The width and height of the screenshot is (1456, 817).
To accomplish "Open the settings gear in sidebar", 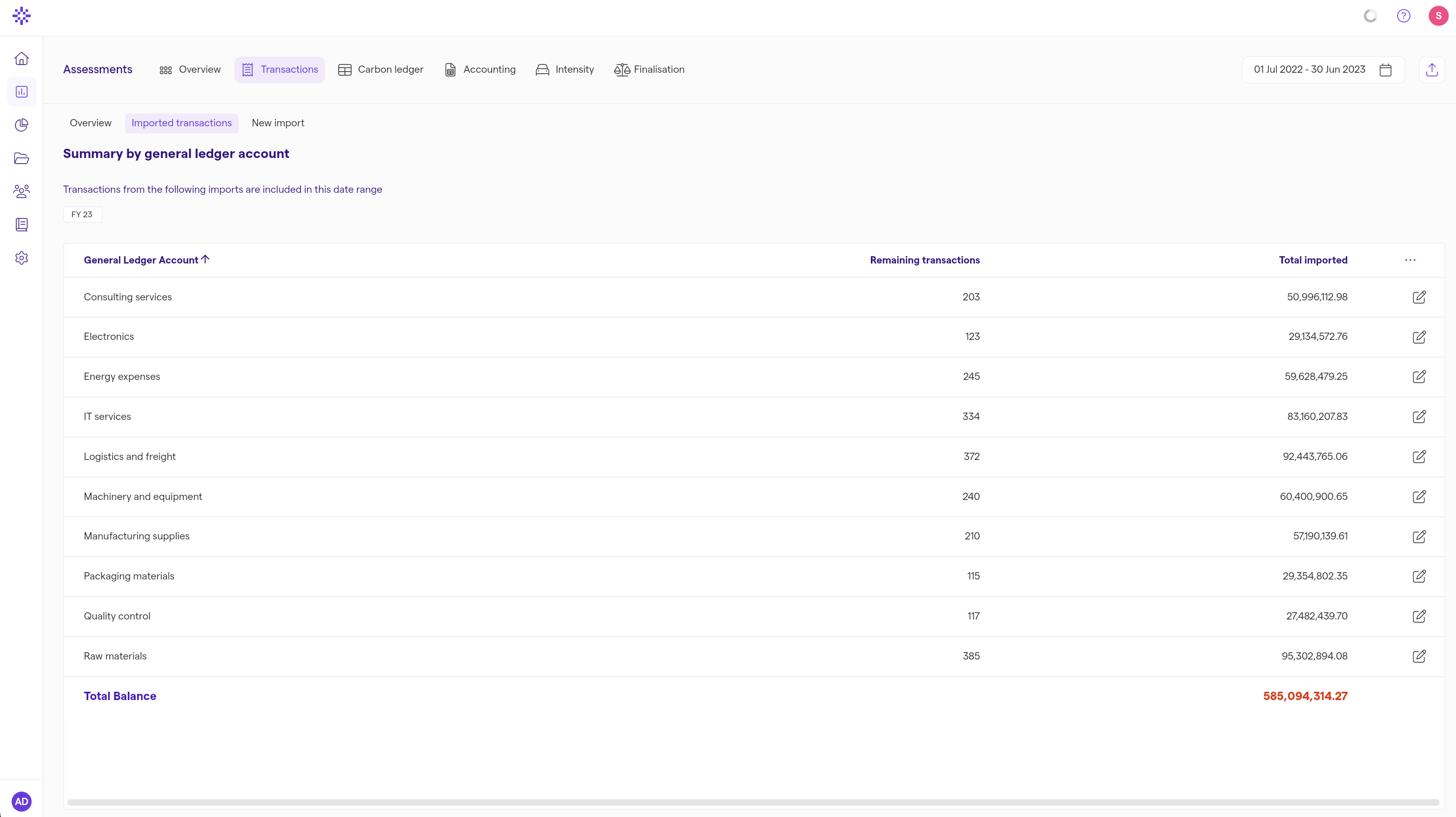I will (x=21, y=258).
